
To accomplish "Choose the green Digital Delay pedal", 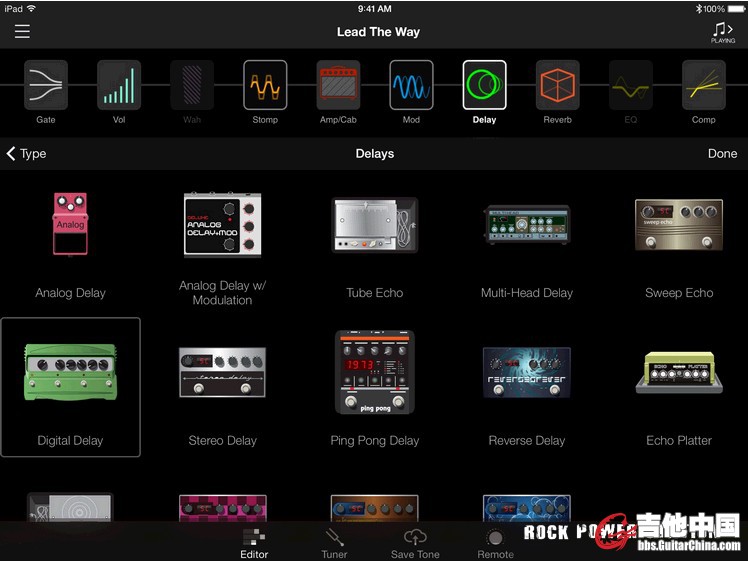I will [x=70, y=372].
